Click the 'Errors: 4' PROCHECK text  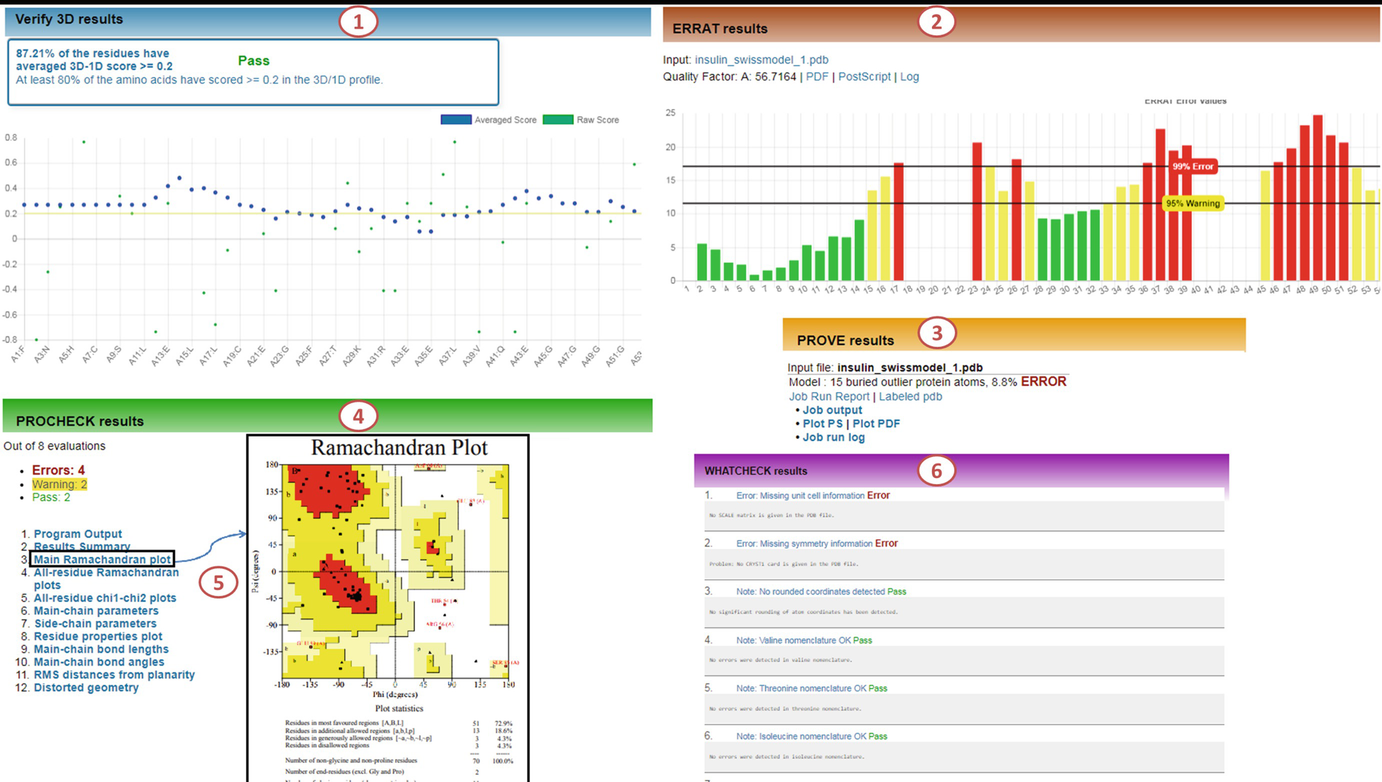(59, 470)
